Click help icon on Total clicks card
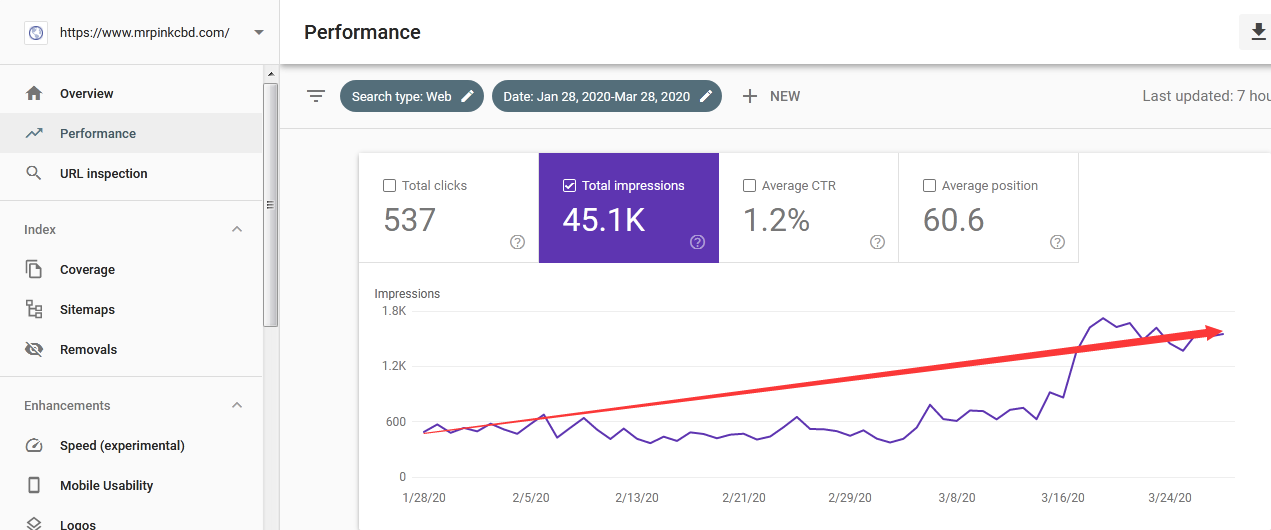1271x530 pixels. pyautogui.click(x=517, y=242)
